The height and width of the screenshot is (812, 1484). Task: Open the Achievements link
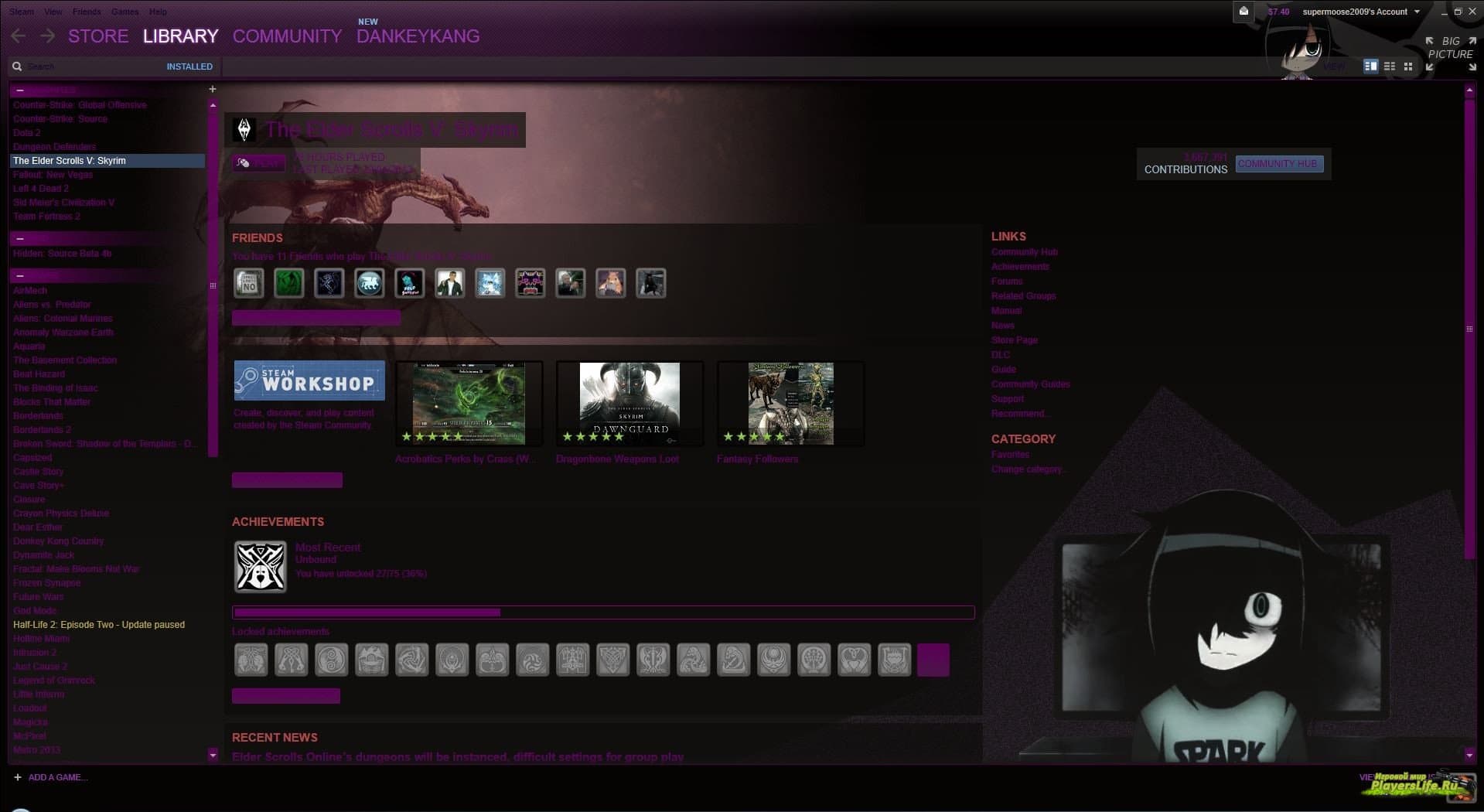tap(1020, 267)
